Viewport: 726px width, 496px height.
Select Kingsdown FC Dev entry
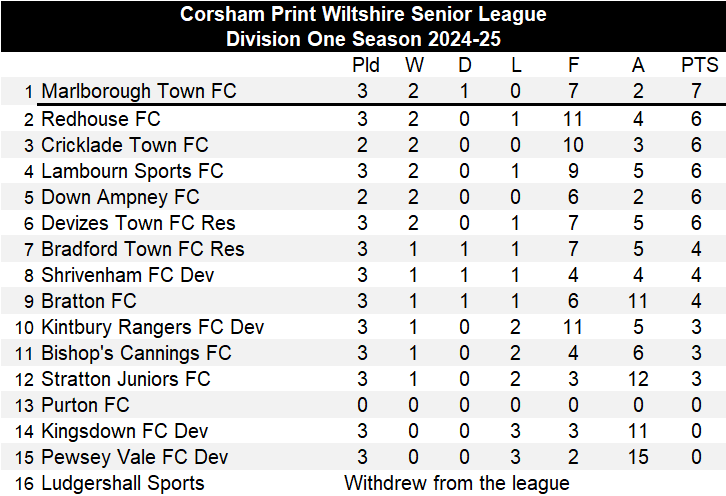click(x=125, y=431)
